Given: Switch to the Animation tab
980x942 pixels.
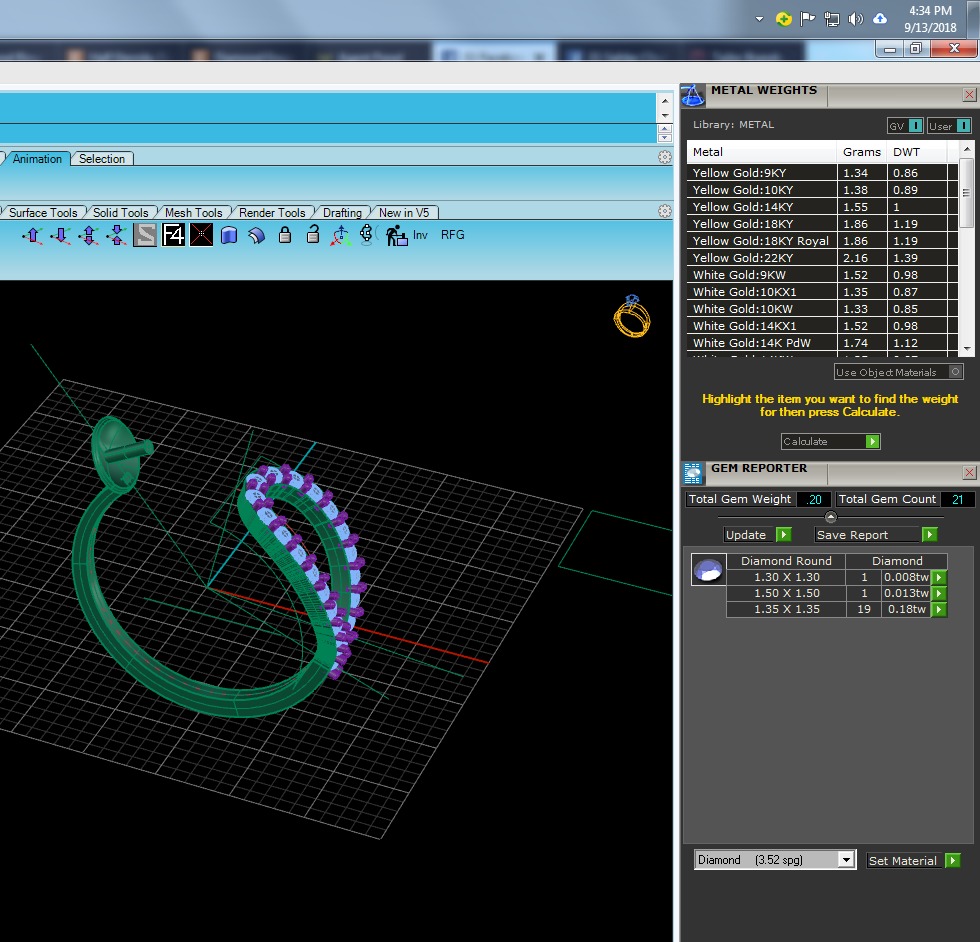Looking at the screenshot, I should [x=38, y=159].
